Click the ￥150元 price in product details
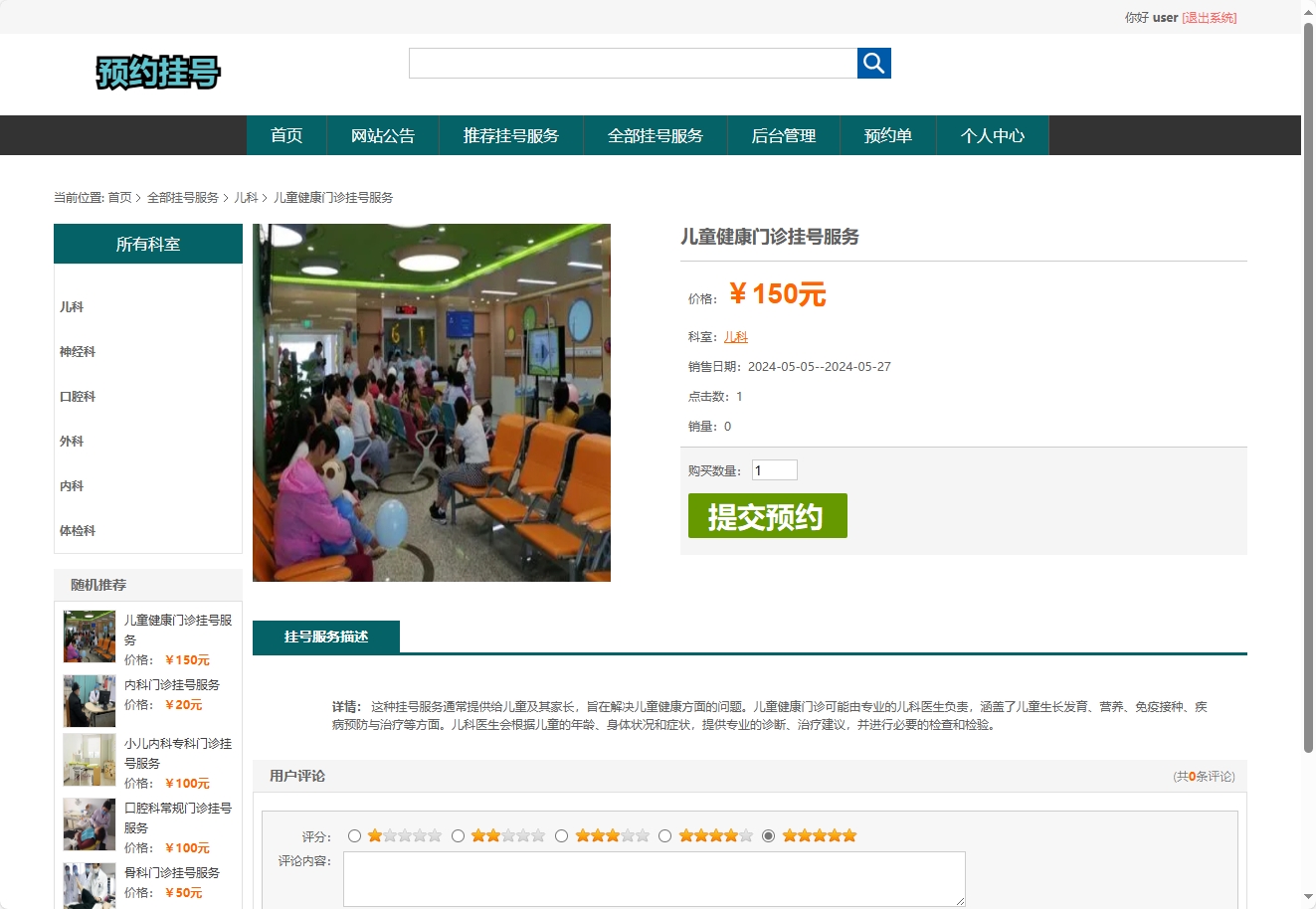1316x909 pixels. [x=777, y=294]
